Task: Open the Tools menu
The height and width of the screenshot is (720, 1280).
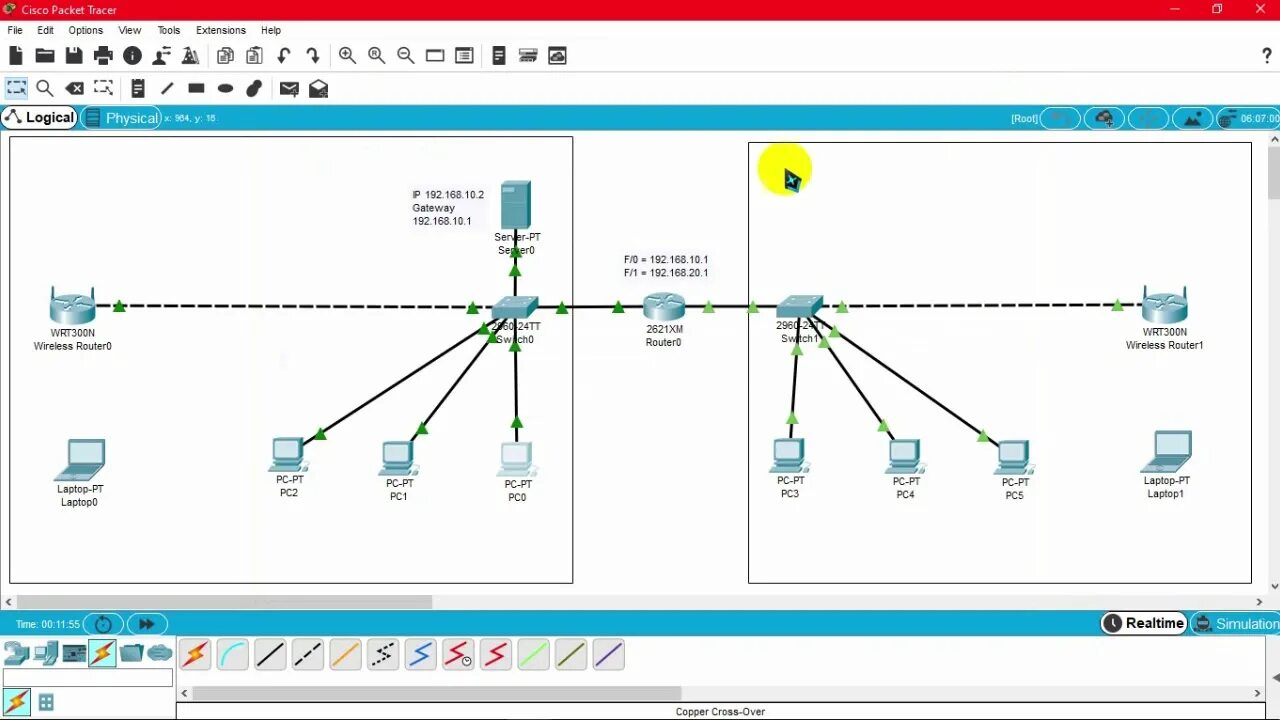Action: [169, 30]
